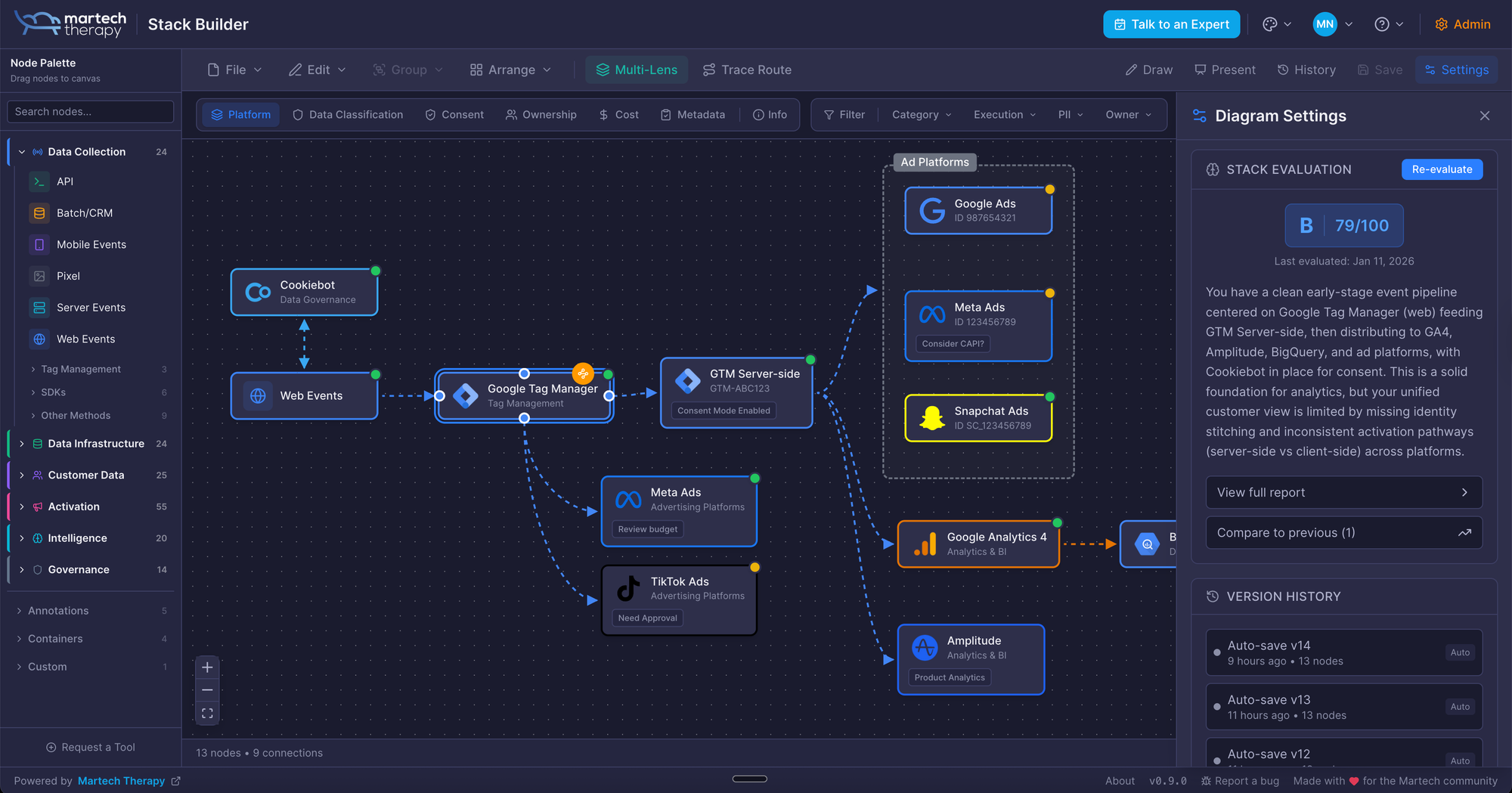Expand the Data Infrastructure category
The image size is (1512, 793).
[x=22, y=444]
